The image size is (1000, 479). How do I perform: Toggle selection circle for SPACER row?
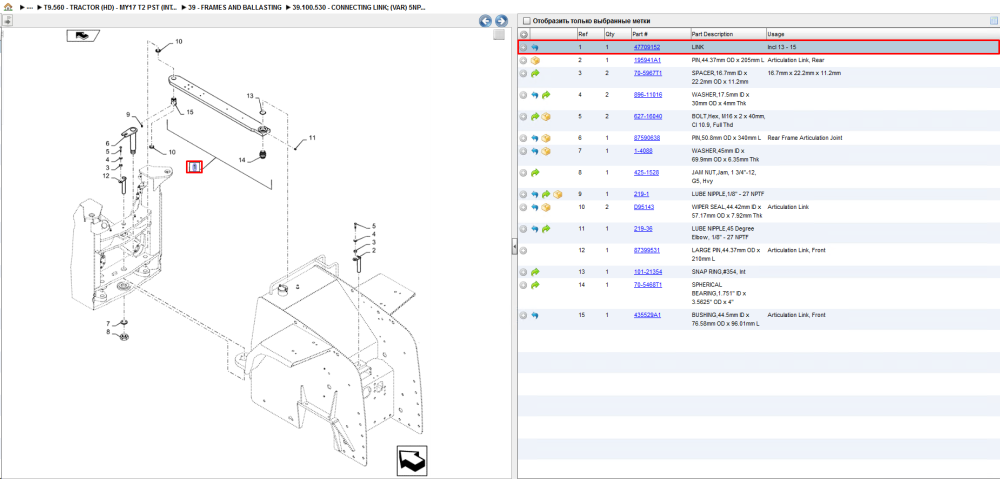coord(524,73)
